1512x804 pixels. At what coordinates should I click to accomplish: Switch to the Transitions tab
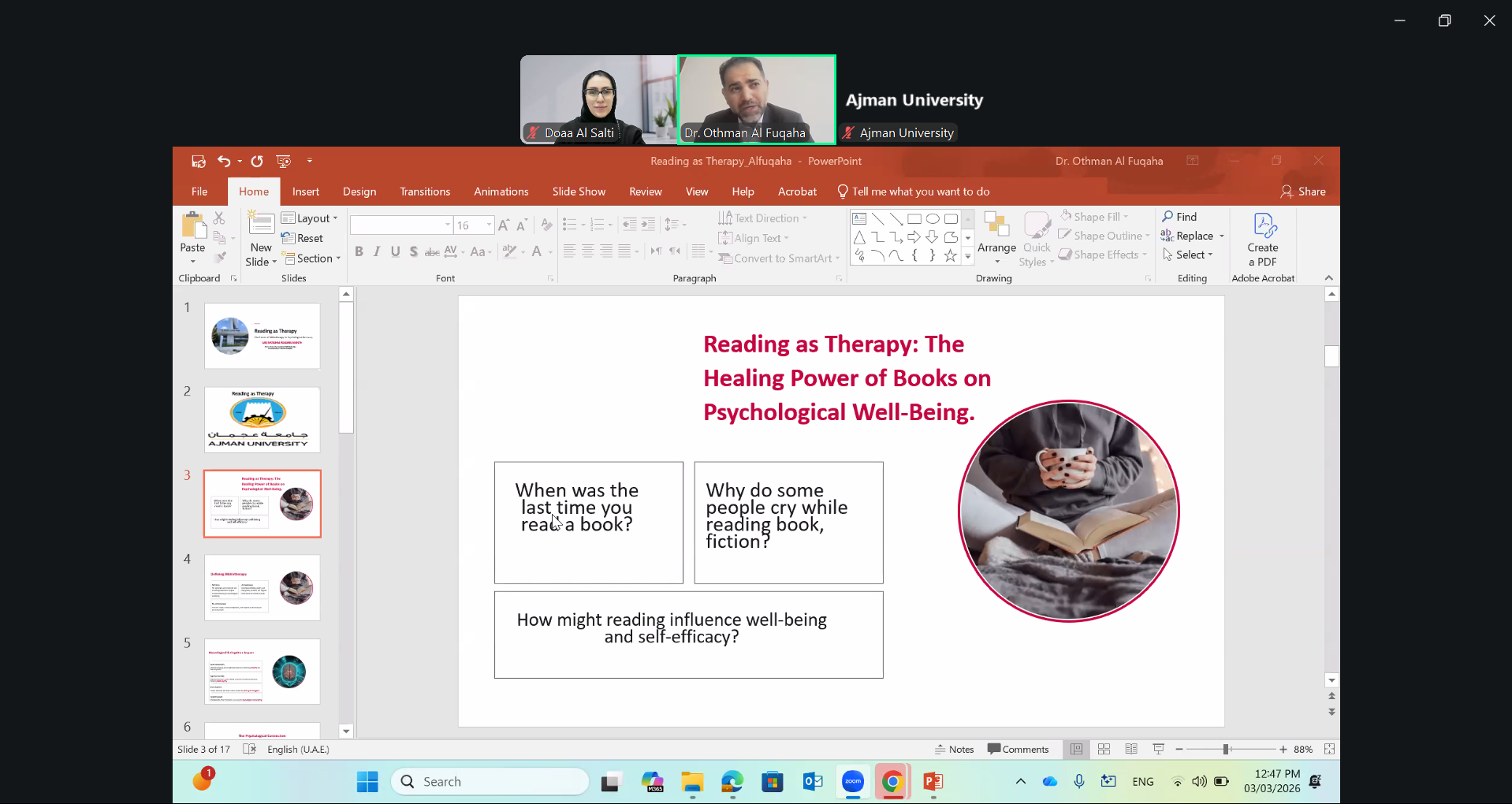(x=424, y=192)
